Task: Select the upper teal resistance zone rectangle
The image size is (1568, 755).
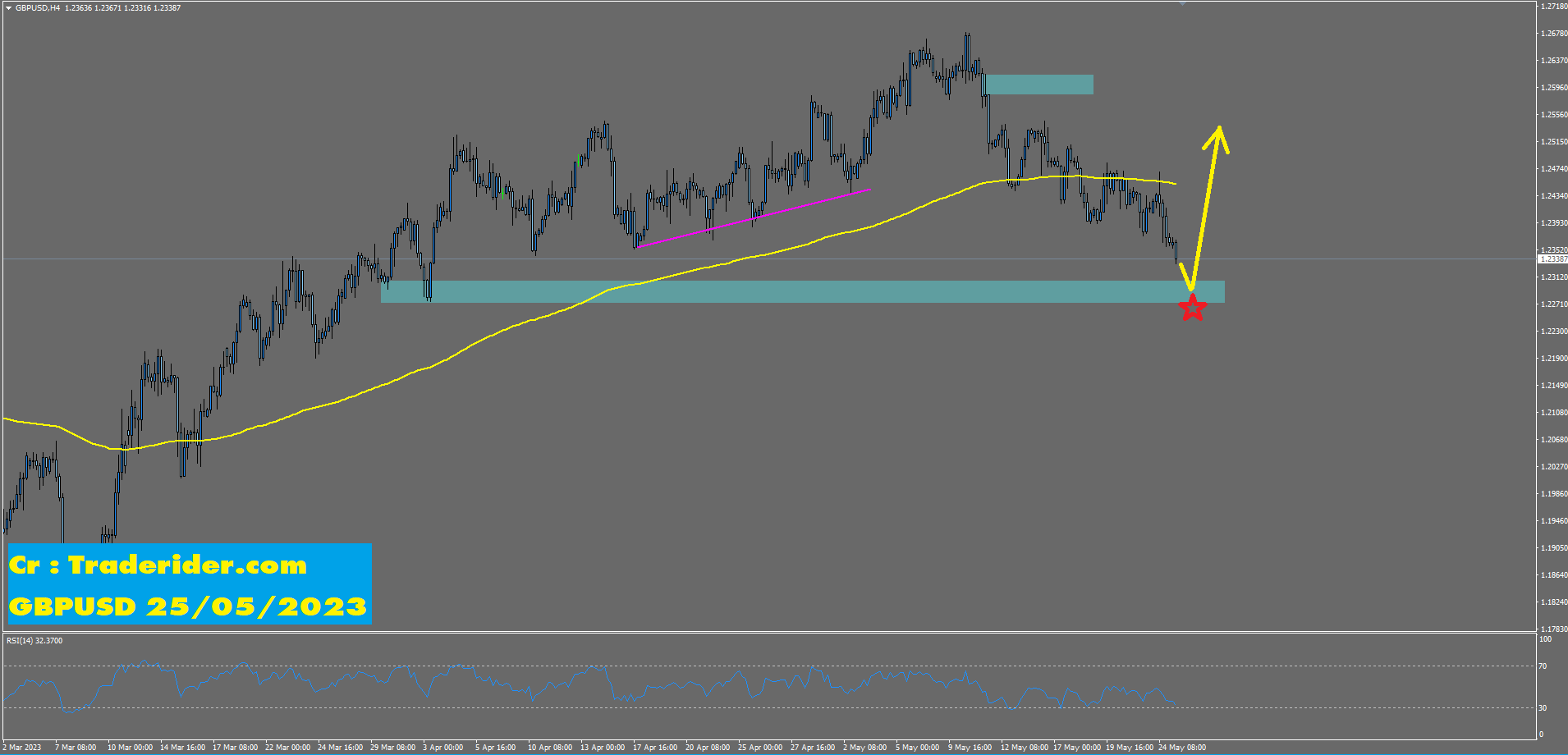Action: 1038,83
